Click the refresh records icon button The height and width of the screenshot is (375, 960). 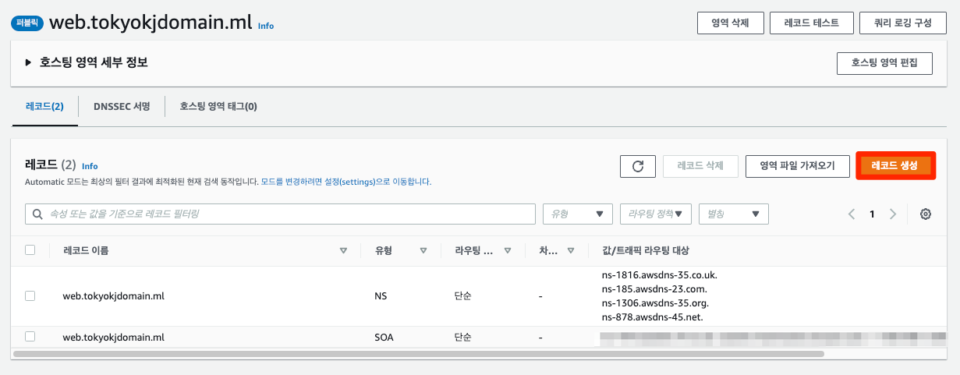pyautogui.click(x=637, y=166)
